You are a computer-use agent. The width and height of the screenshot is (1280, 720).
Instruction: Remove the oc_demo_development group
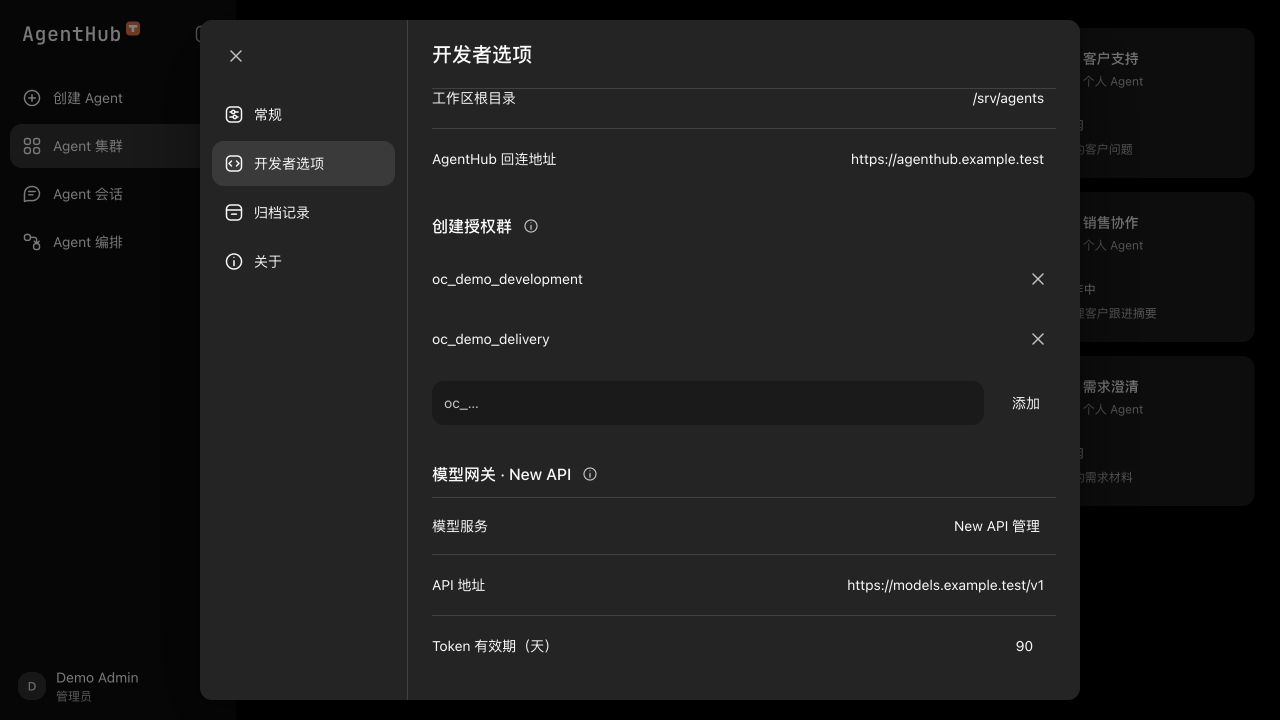(x=1038, y=279)
